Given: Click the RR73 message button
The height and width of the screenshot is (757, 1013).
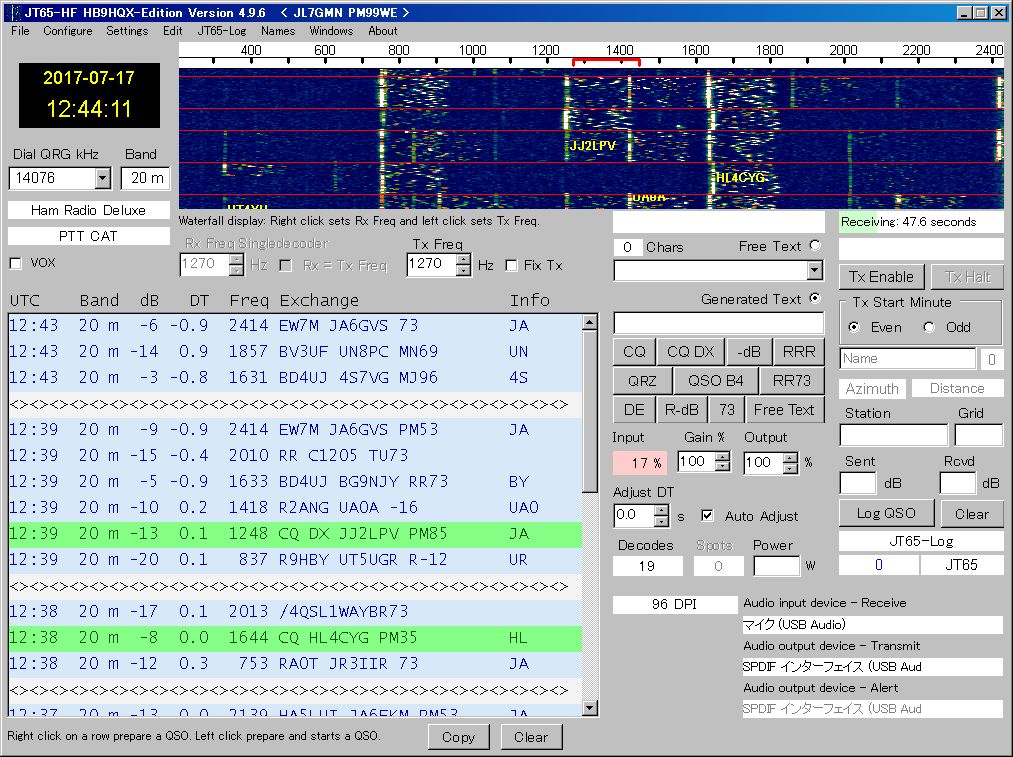Looking at the screenshot, I should point(791,380).
